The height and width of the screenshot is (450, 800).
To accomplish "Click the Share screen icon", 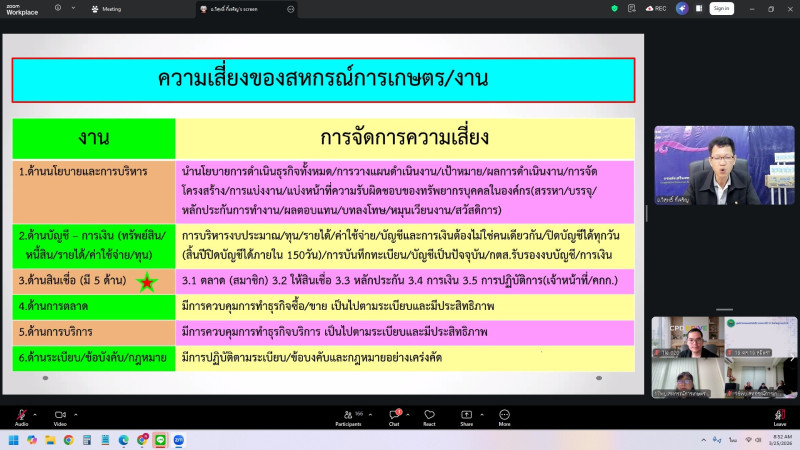I will tap(466, 414).
